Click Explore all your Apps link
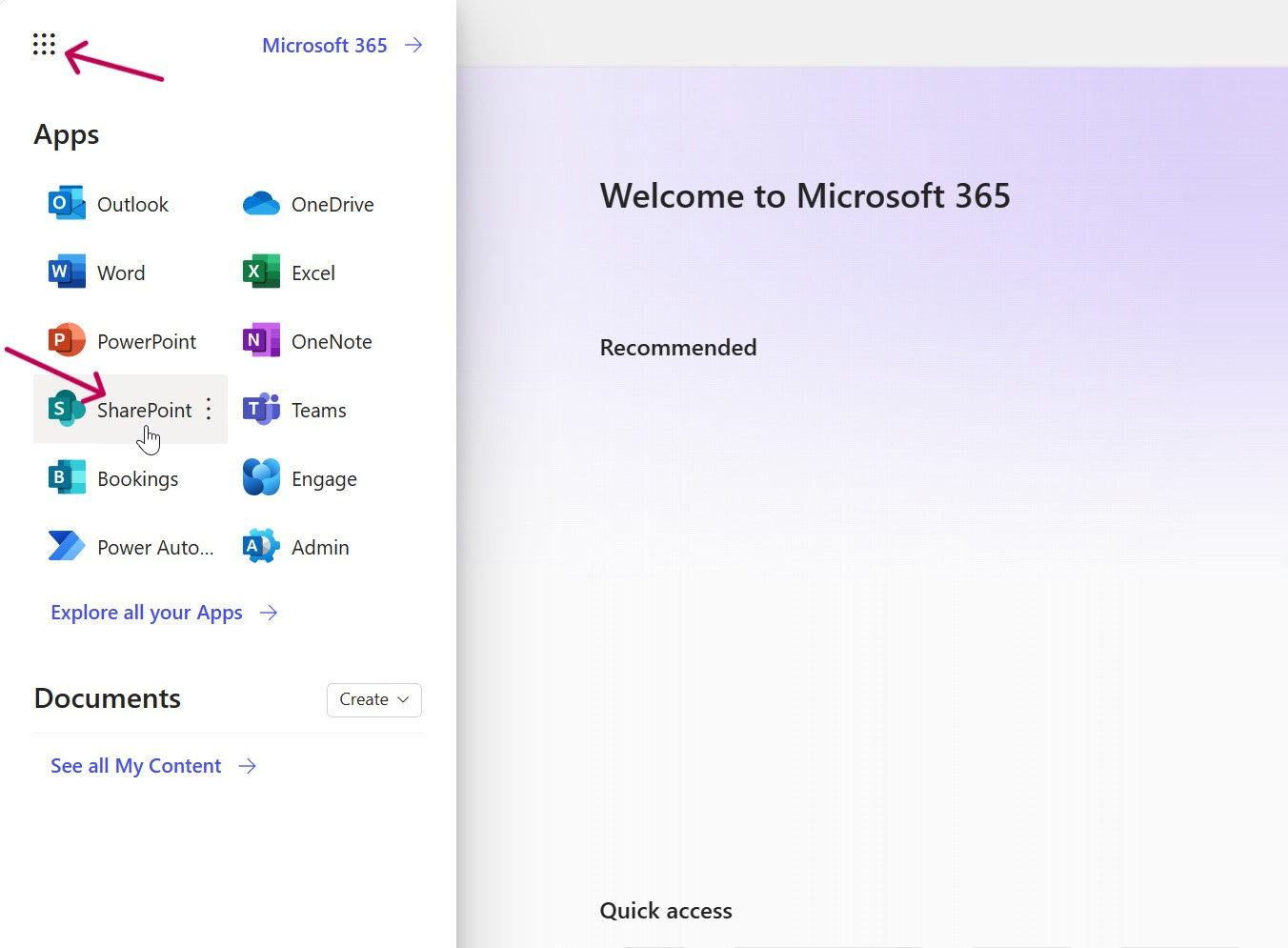 [147, 613]
